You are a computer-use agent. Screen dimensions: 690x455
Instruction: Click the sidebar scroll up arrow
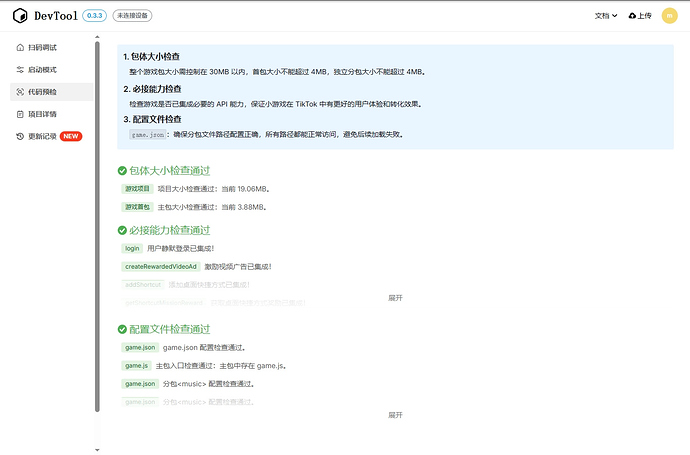pos(97,37)
